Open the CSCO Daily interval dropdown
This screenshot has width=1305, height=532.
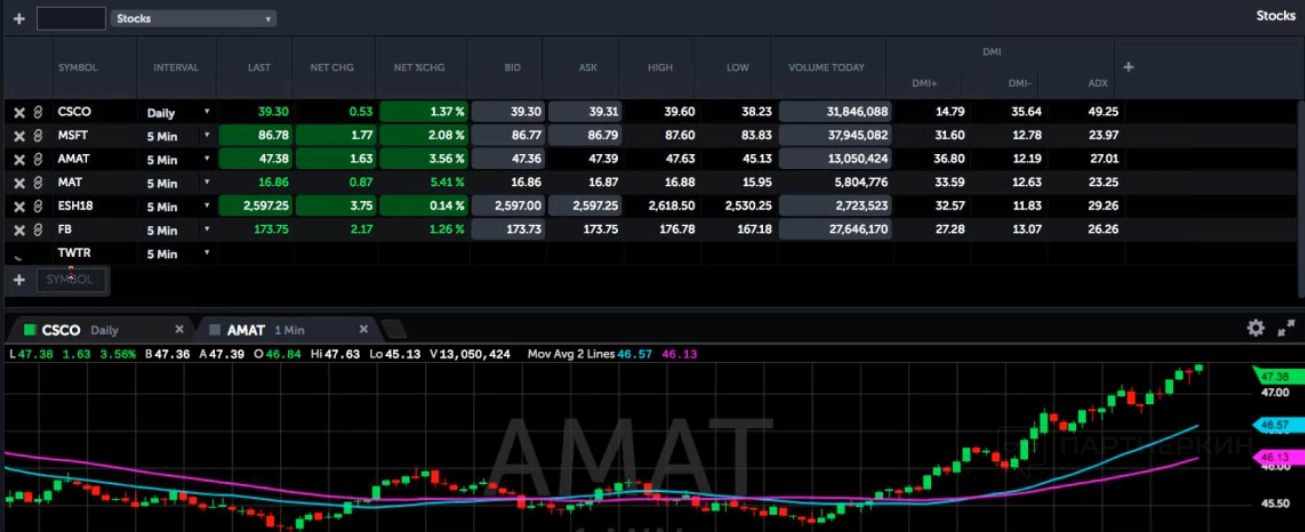(x=207, y=112)
